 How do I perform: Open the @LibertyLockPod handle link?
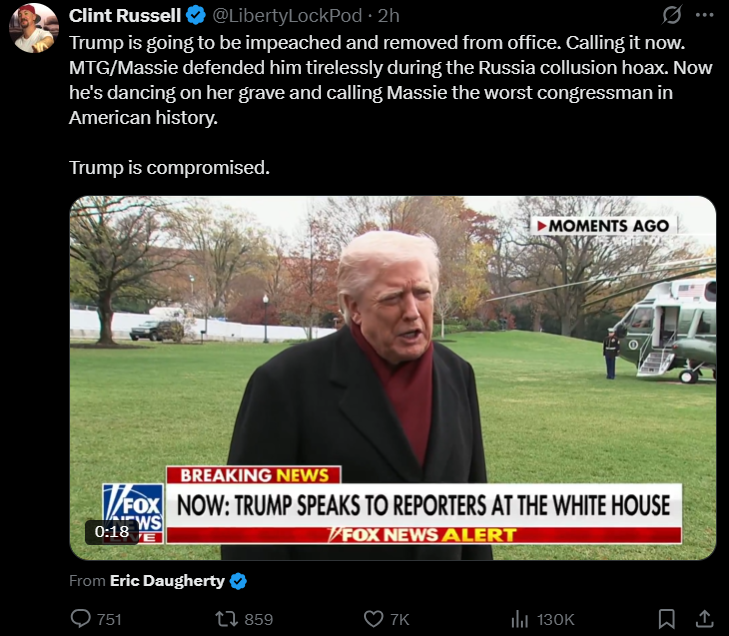click(287, 15)
